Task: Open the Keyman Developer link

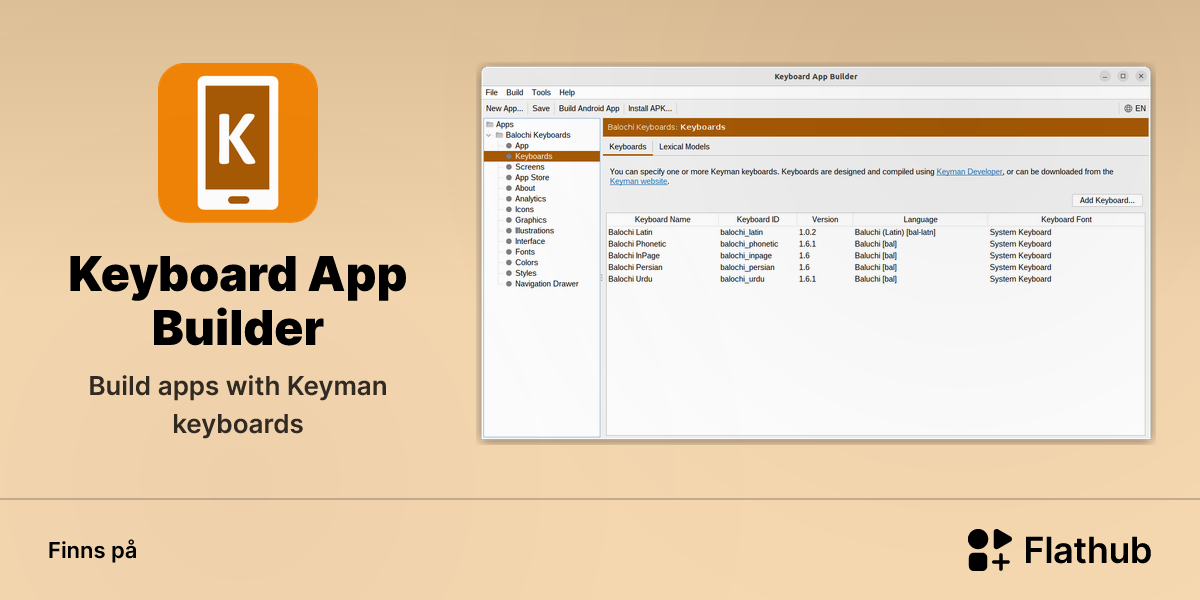Action: click(x=969, y=172)
